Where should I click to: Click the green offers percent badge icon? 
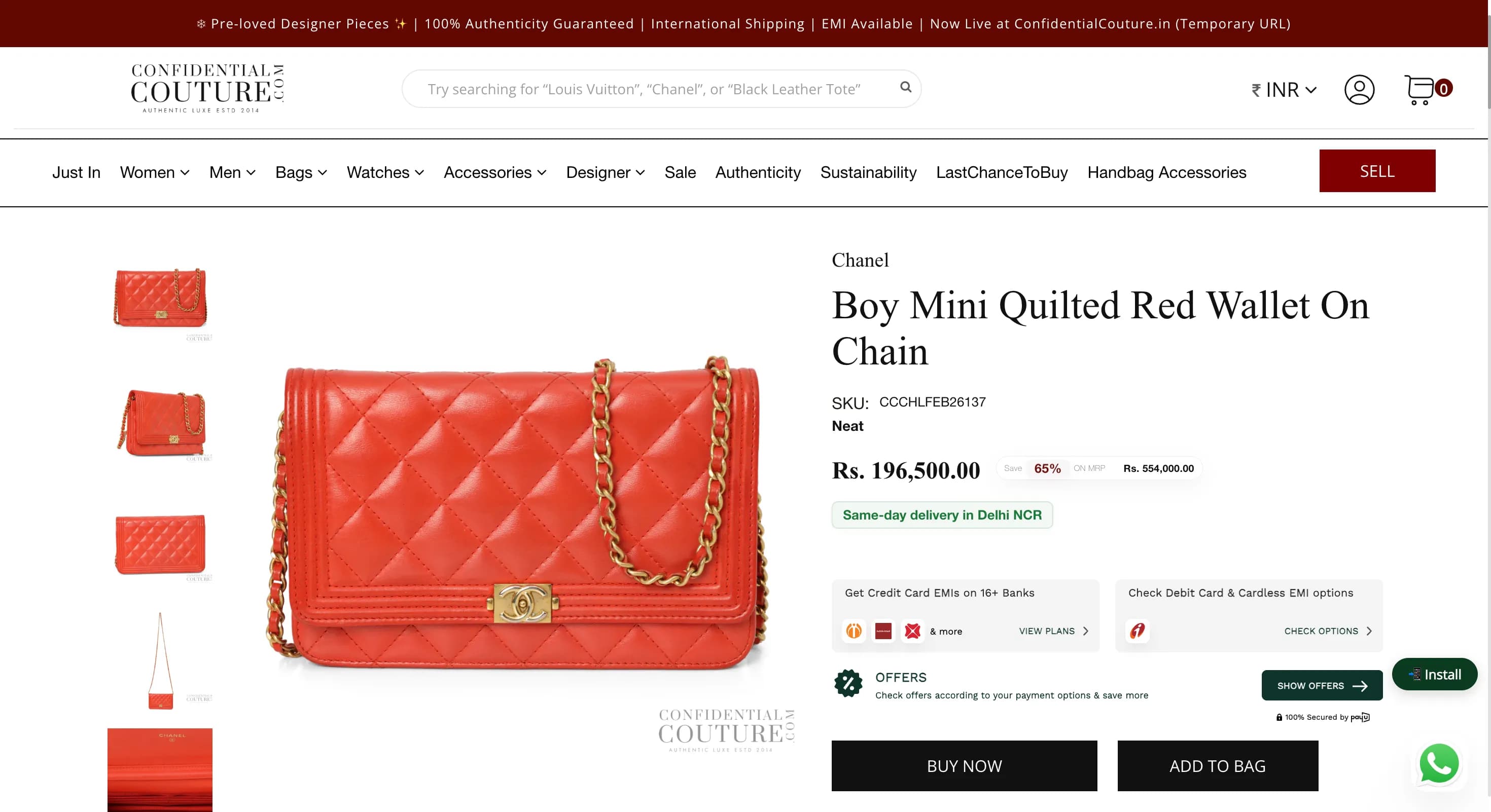[848, 684]
